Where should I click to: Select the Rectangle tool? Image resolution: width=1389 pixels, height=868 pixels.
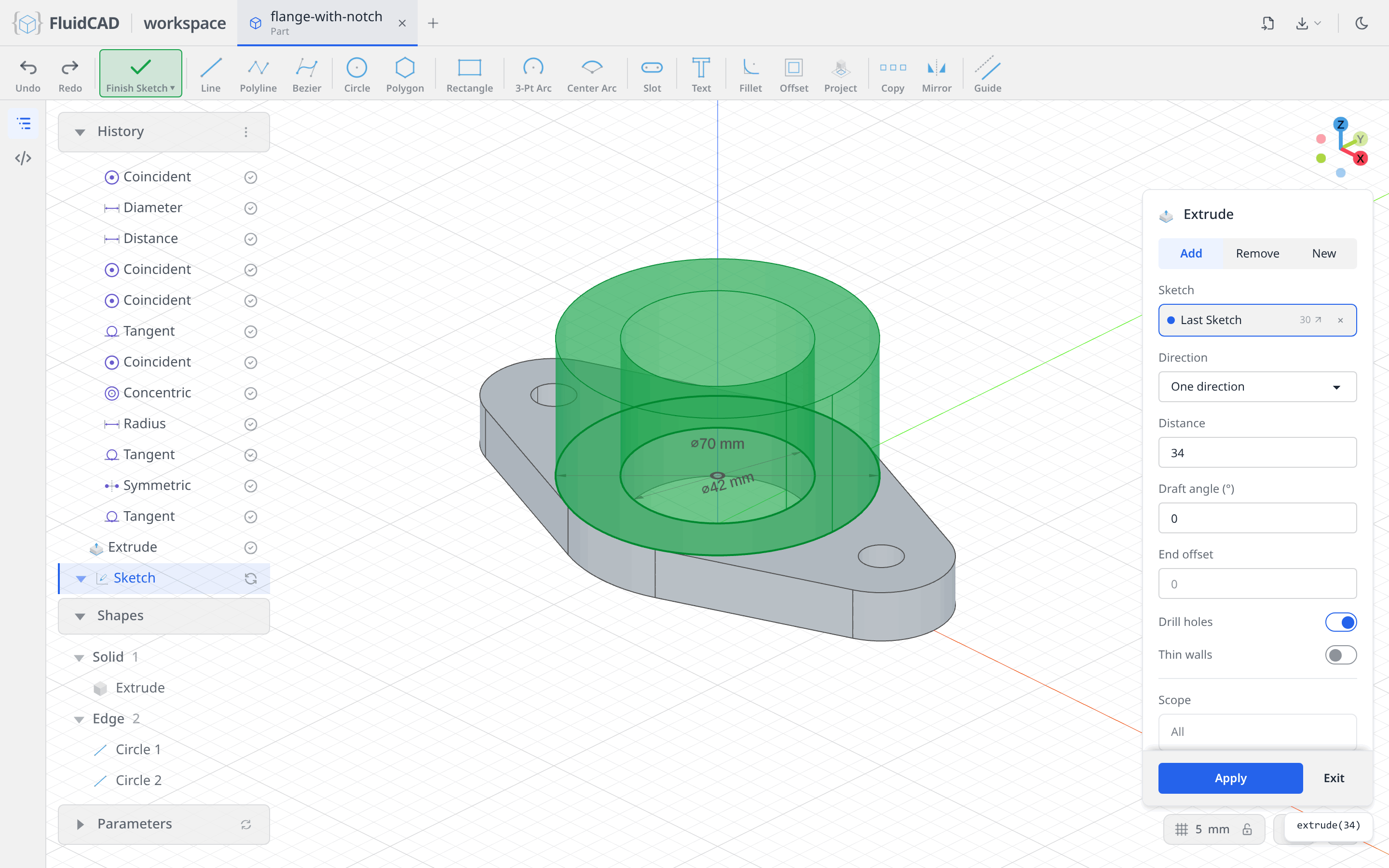469,75
